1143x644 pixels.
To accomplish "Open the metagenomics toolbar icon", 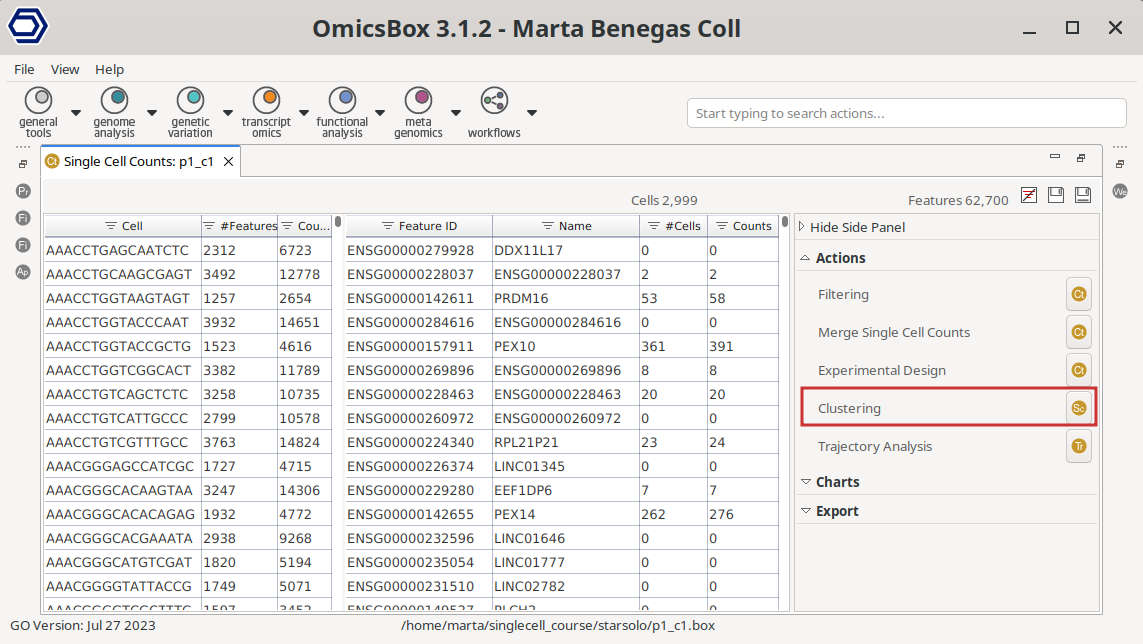I will 418,100.
